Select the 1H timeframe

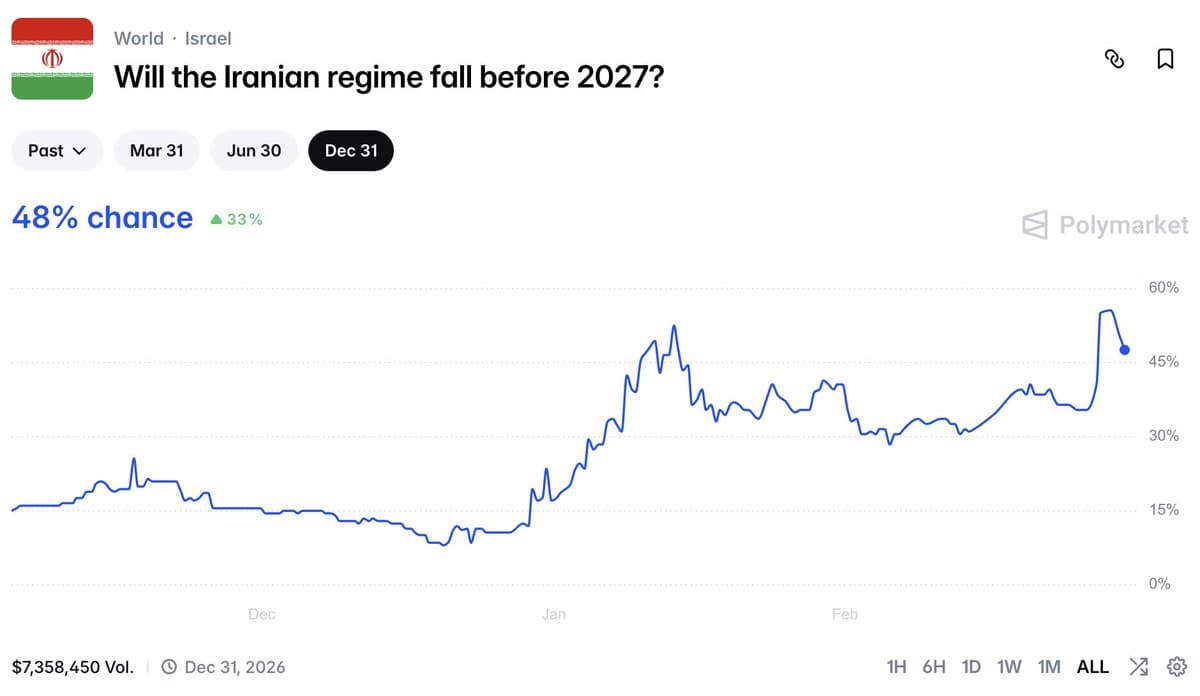897,666
